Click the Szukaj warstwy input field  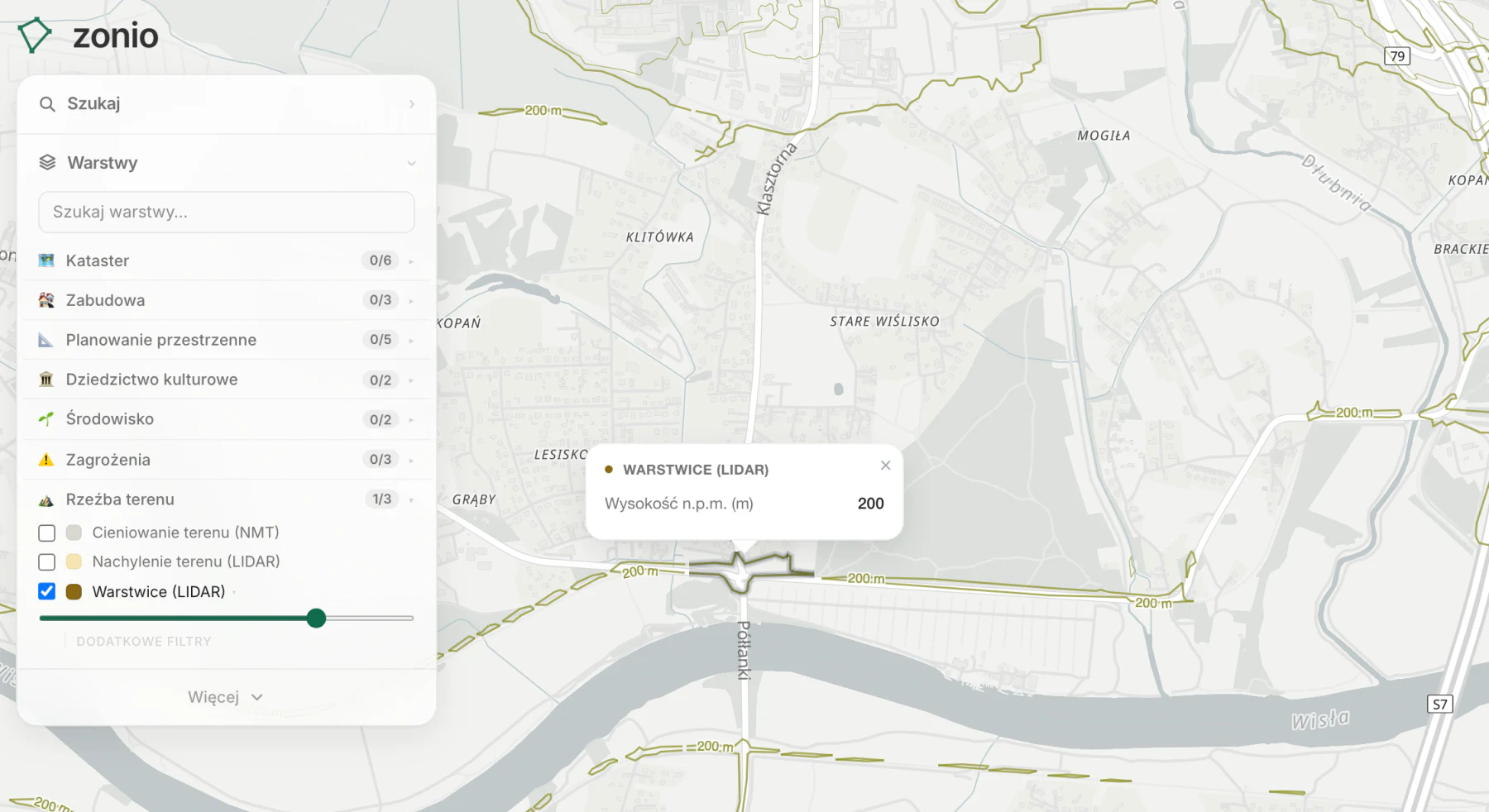click(227, 213)
